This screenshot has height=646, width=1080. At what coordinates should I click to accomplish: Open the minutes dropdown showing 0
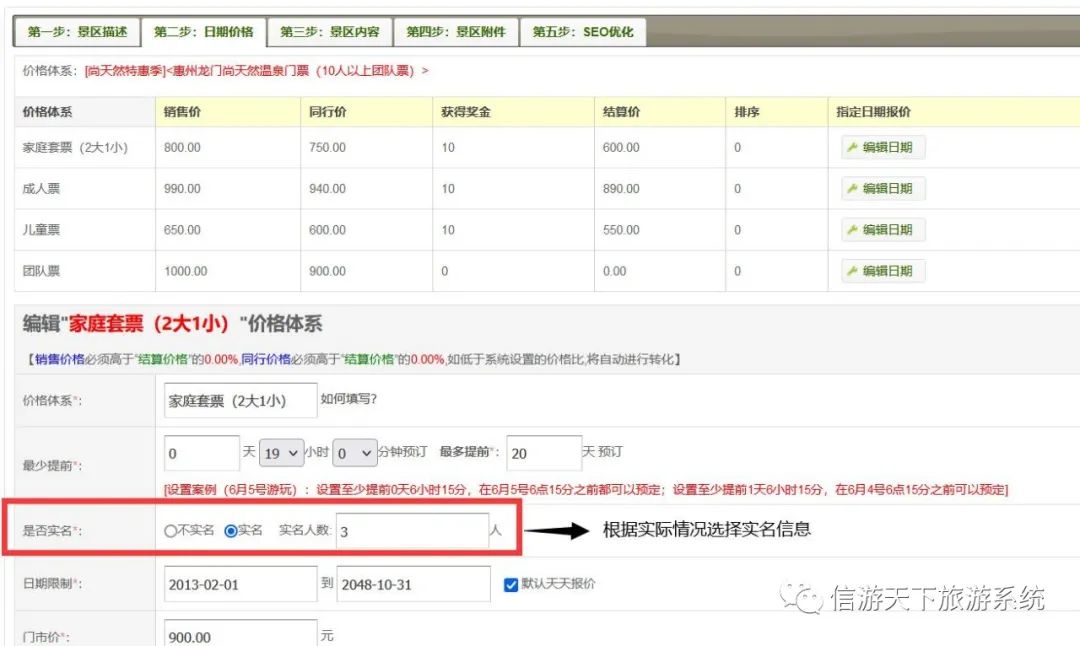click(355, 453)
